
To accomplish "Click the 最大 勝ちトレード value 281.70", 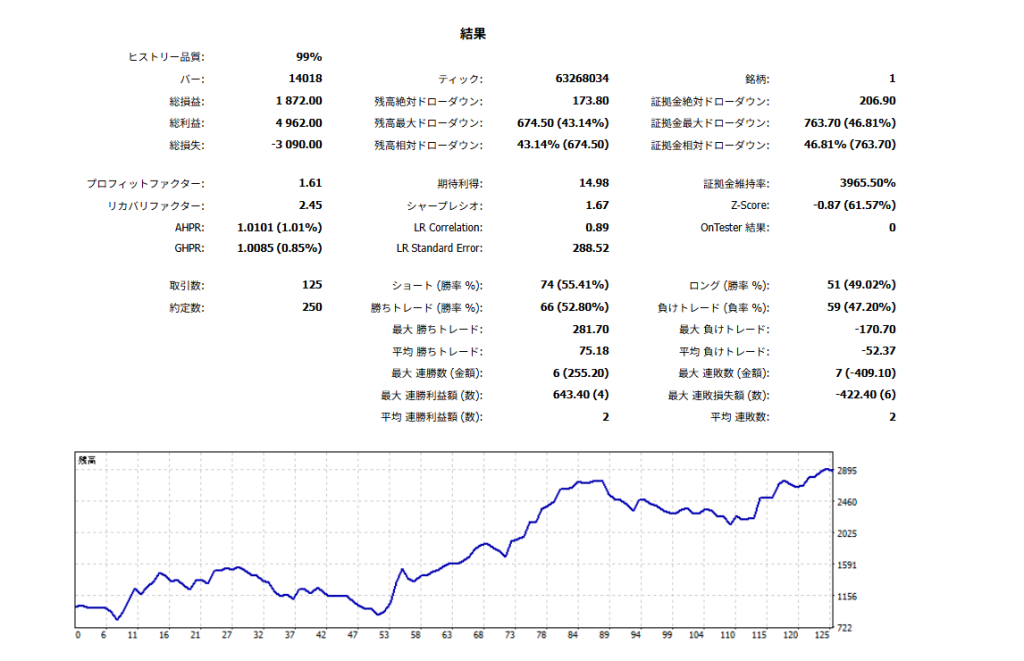I will point(590,329).
